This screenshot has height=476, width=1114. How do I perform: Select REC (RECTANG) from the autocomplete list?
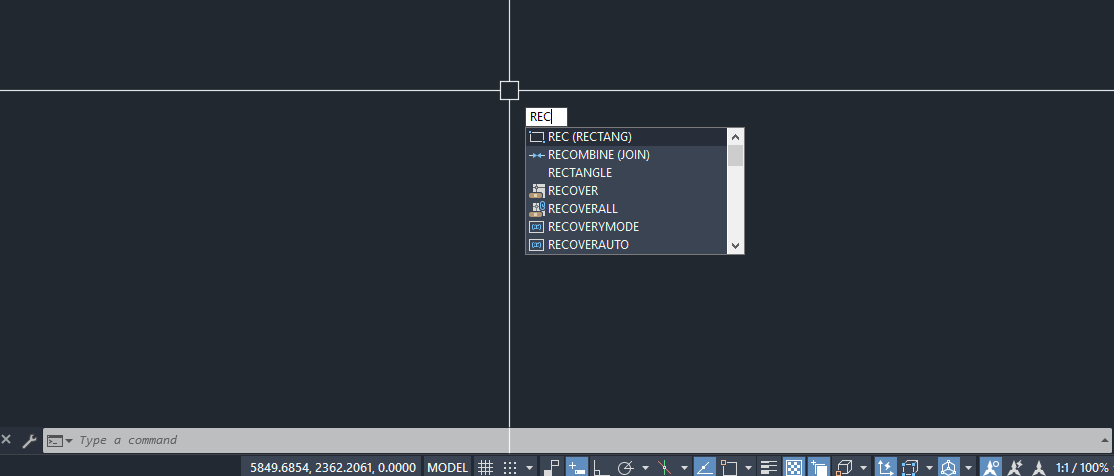point(627,136)
